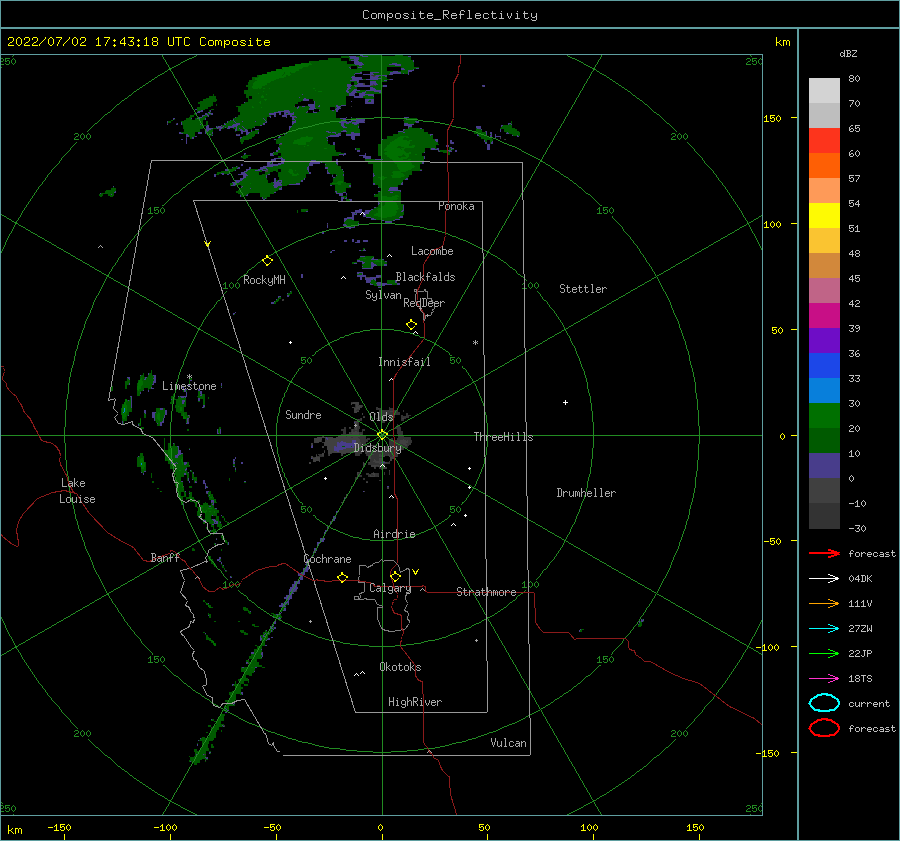
Task: Click the yellow diamond marker below RedDeer
Action: coord(412,325)
